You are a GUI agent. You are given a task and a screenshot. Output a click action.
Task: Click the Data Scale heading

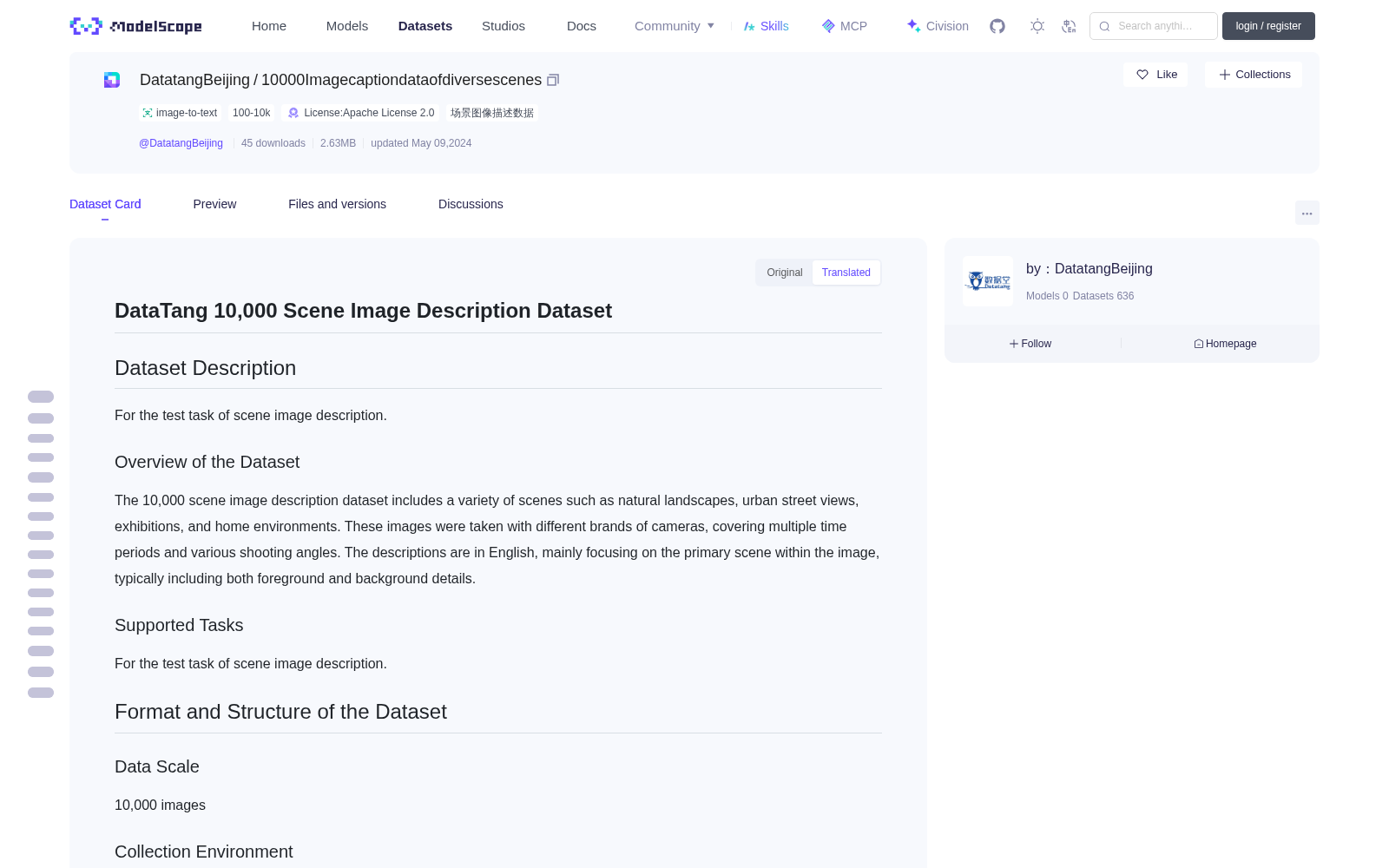click(157, 767)
